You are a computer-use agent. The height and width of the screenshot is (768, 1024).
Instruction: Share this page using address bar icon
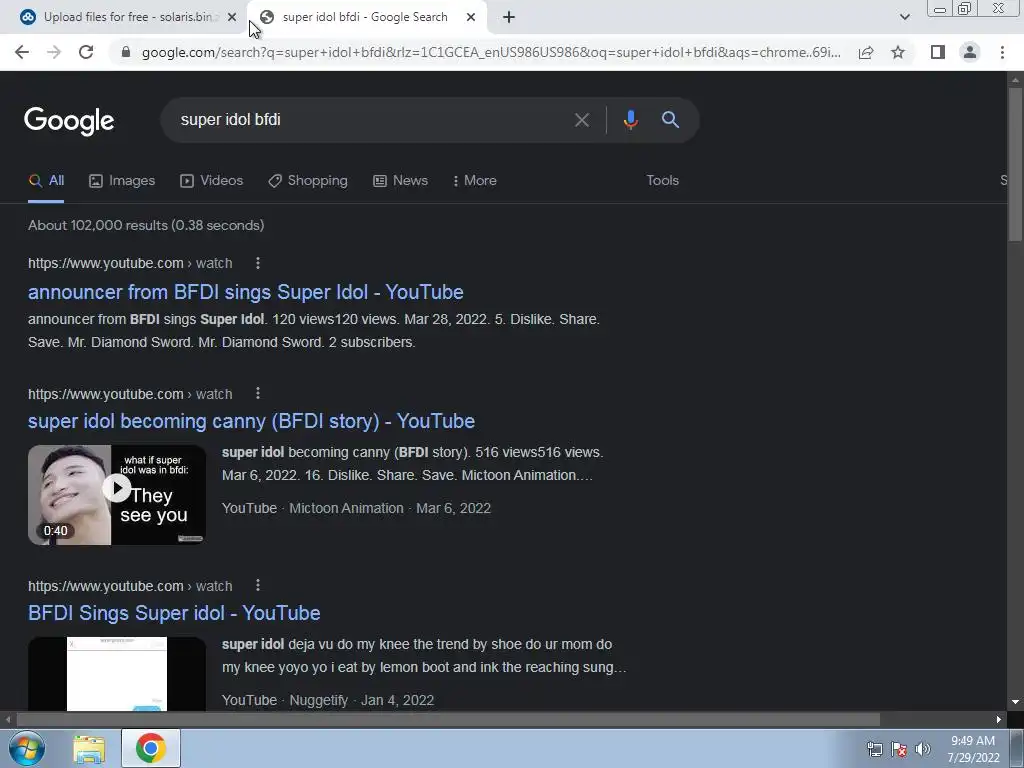coord(866,52)
